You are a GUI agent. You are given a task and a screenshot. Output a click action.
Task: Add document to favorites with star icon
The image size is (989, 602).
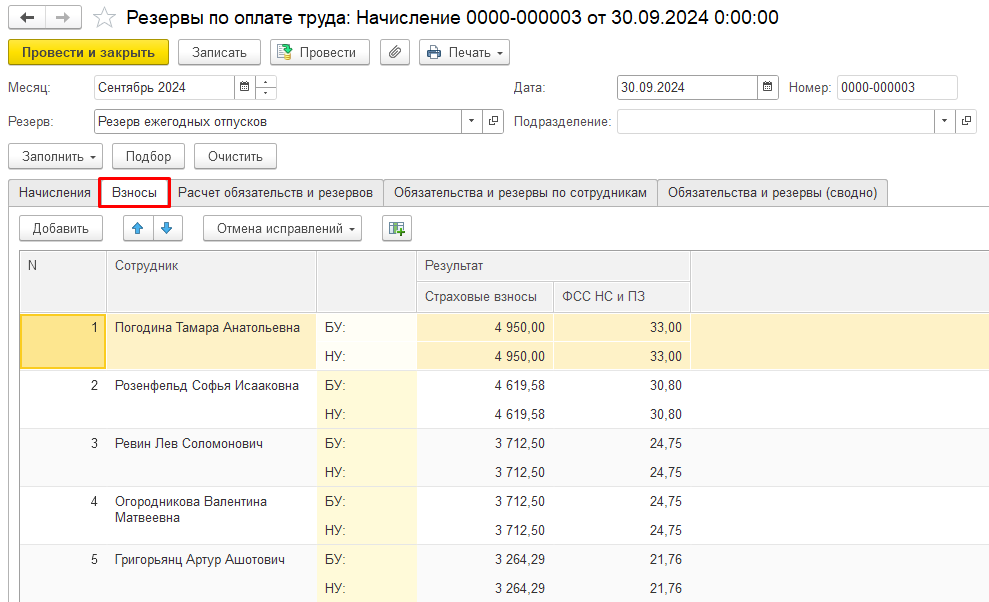click(103, 18)
